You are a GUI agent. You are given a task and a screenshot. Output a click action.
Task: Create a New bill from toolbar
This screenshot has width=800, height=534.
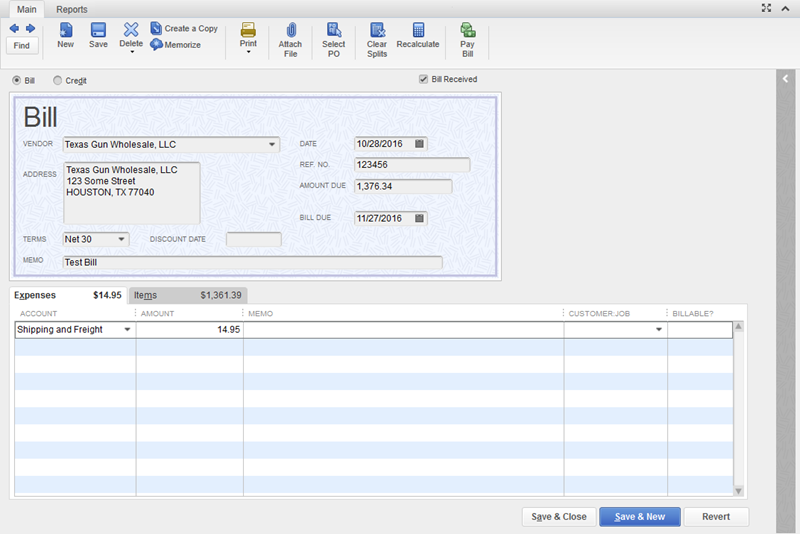tap(65, 35)
